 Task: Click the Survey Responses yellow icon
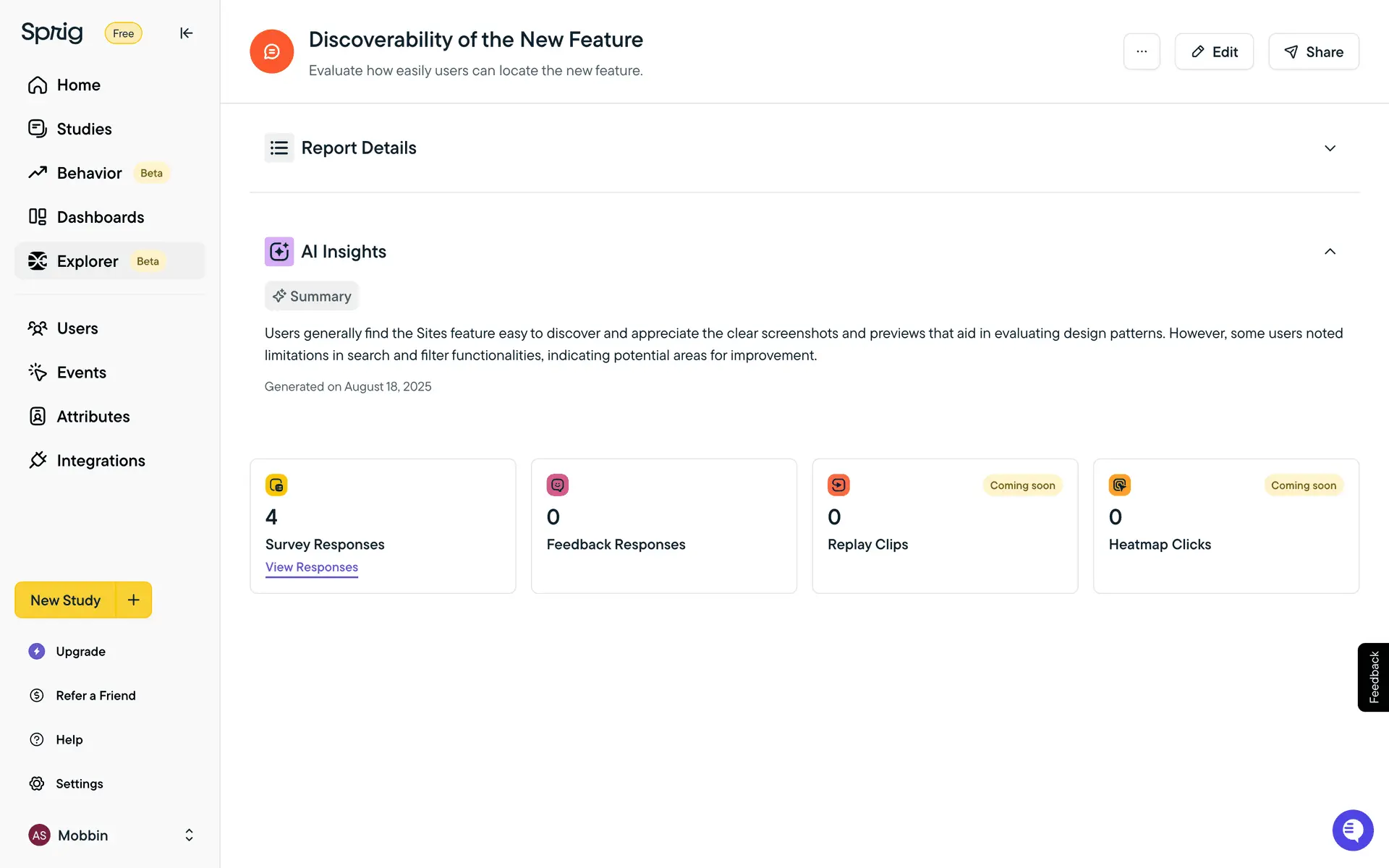[276, 485]
